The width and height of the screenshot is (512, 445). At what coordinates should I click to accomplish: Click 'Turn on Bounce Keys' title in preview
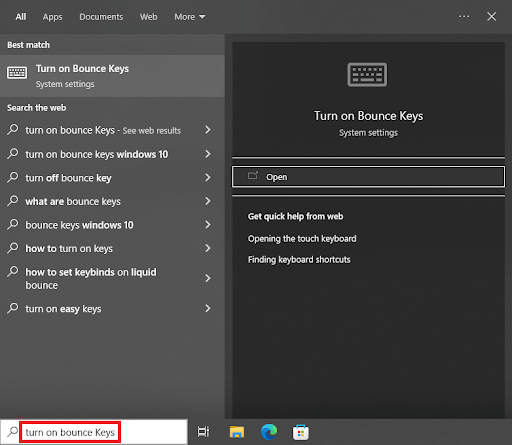coord(368,116)
